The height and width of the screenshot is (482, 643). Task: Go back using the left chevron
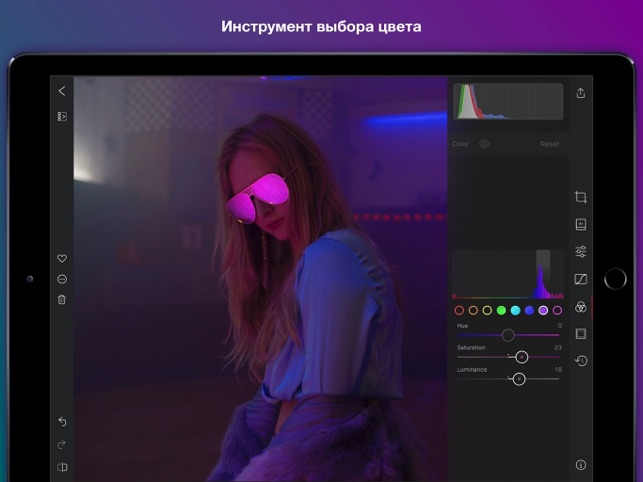(x=62, y=91)
